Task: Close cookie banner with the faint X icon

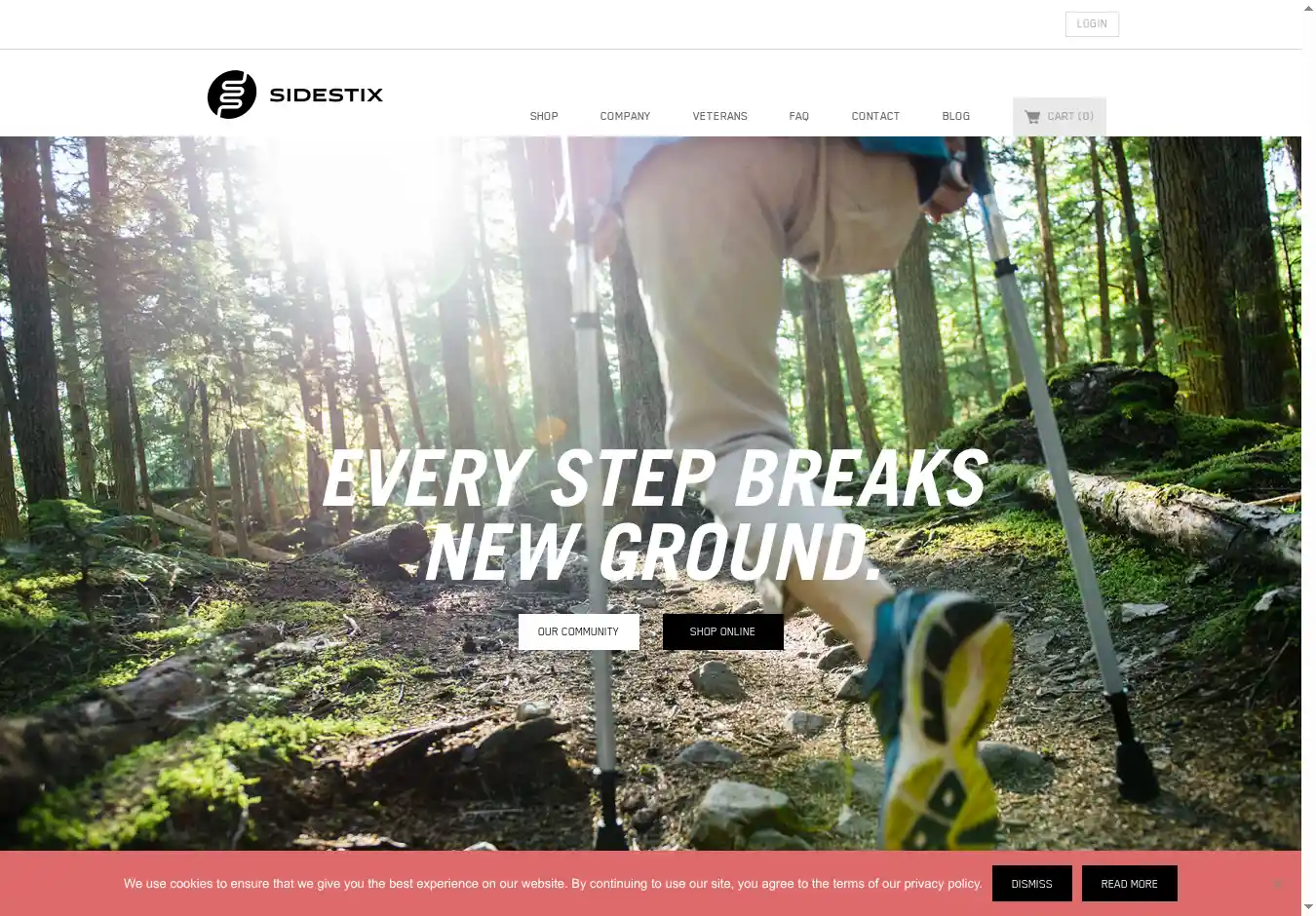Action: pos(1278,884)
